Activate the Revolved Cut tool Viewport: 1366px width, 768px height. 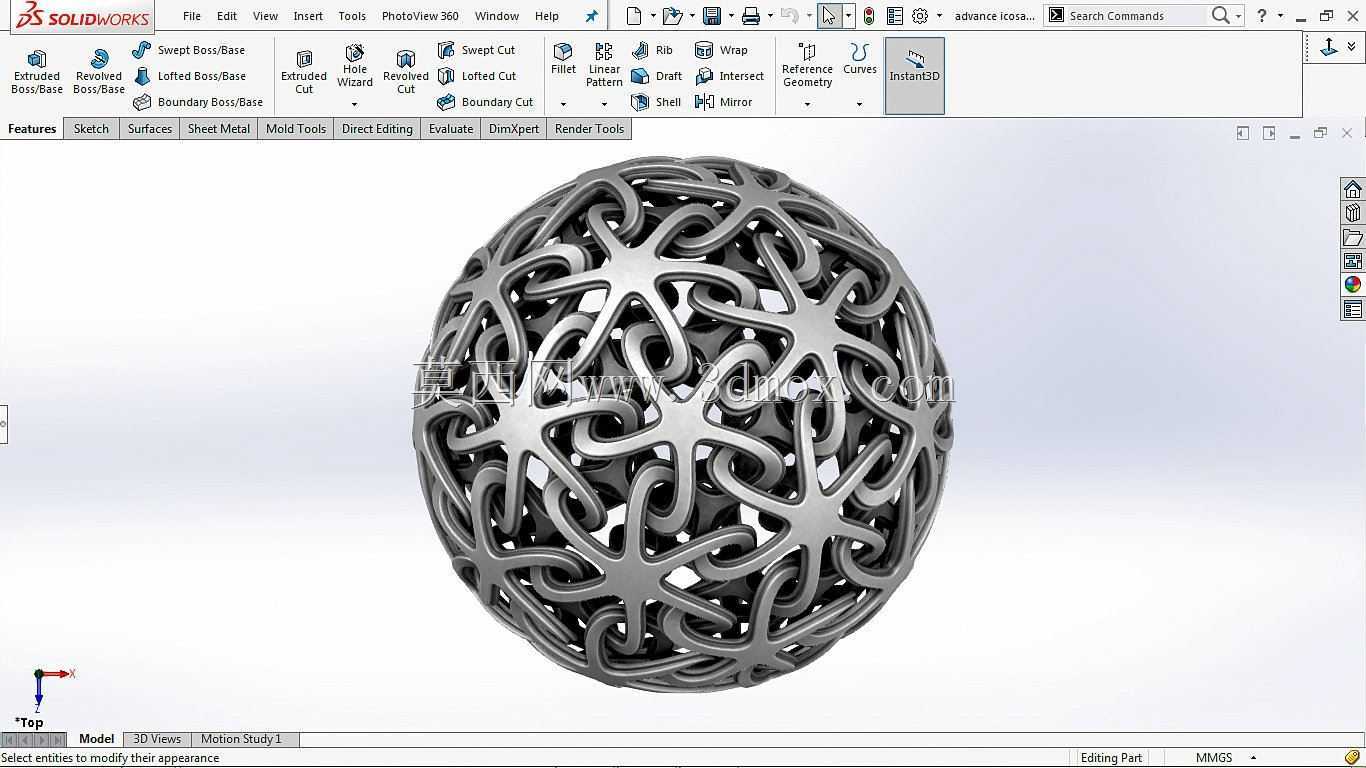(406, 73)
